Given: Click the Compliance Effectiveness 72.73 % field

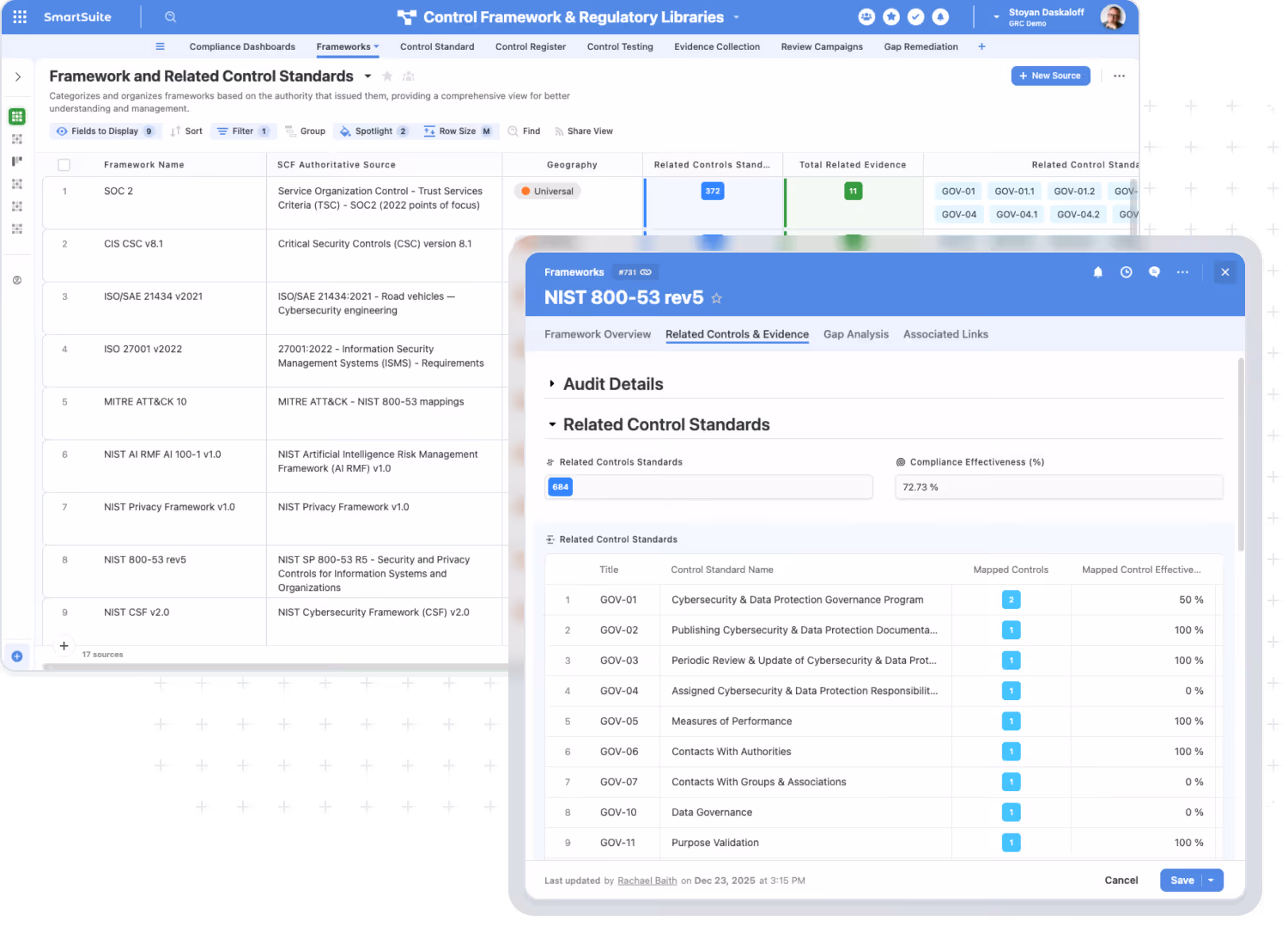Looking at the screenshot, I should click(x=1059, y=487).
